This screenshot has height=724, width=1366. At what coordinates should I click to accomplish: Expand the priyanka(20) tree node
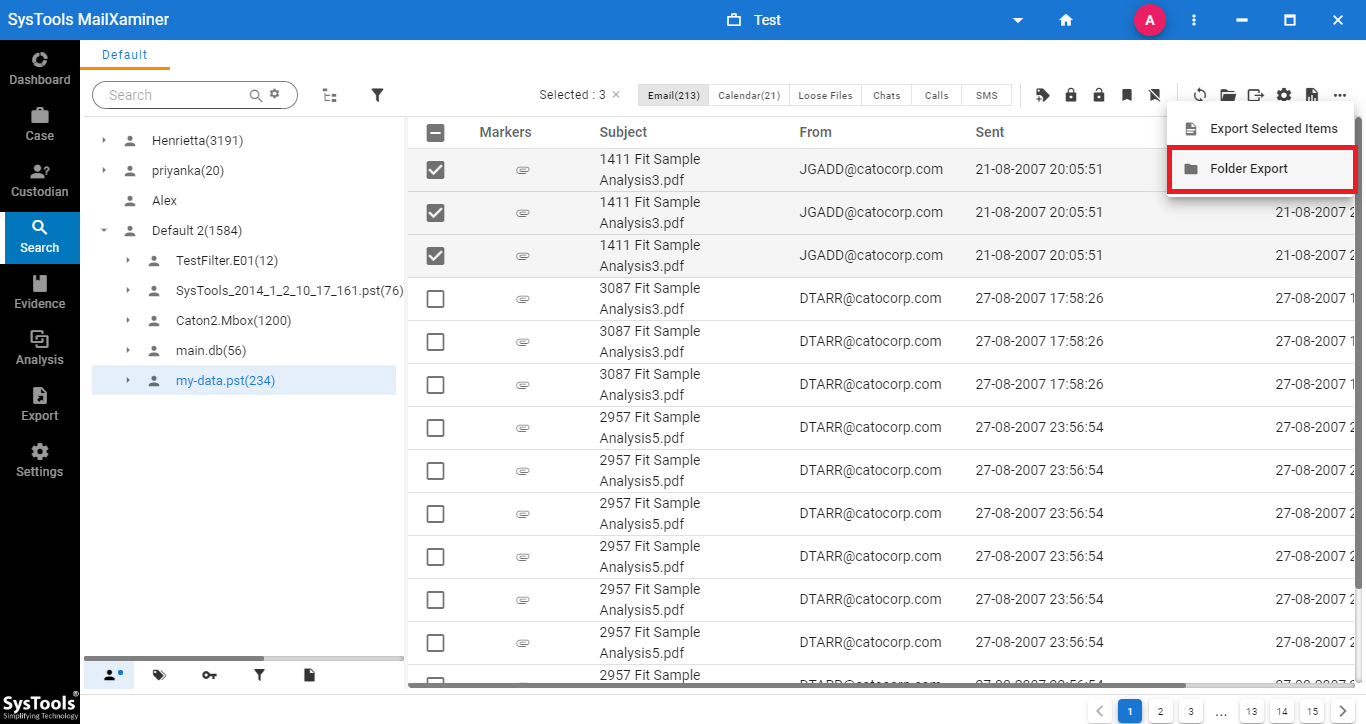pos(104,171)
